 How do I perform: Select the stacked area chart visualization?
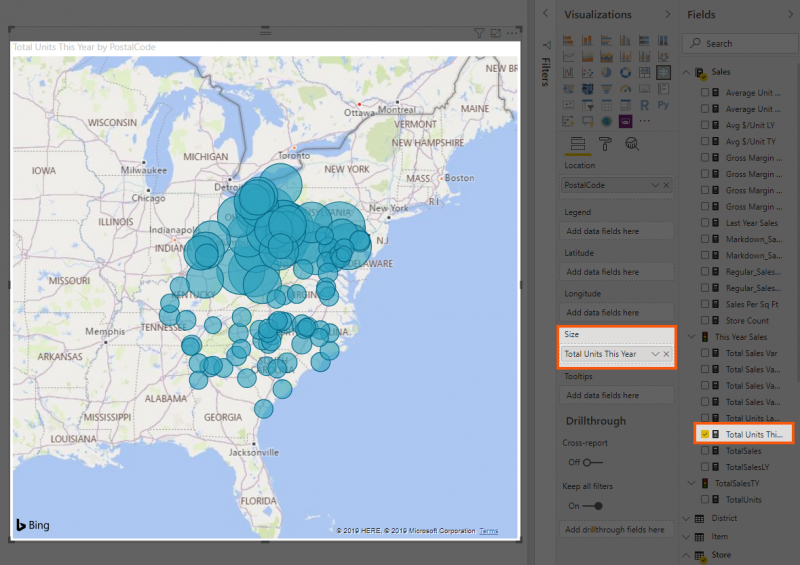coord(606,56)
